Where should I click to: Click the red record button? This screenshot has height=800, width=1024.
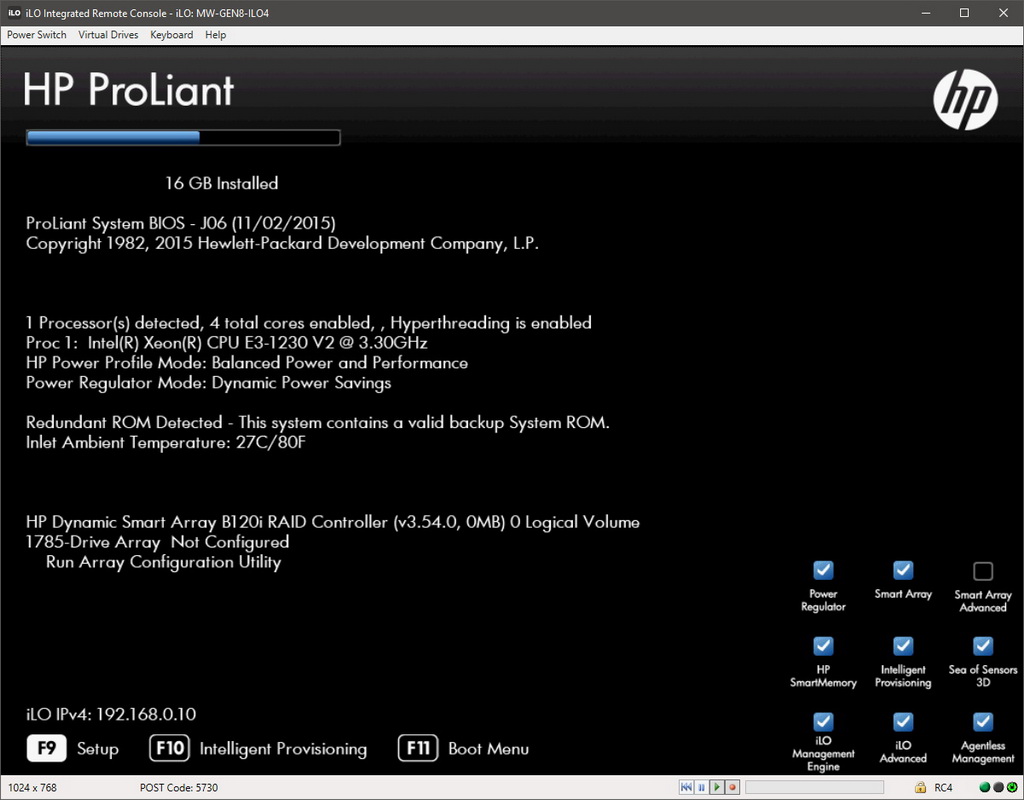pos(732,788)
